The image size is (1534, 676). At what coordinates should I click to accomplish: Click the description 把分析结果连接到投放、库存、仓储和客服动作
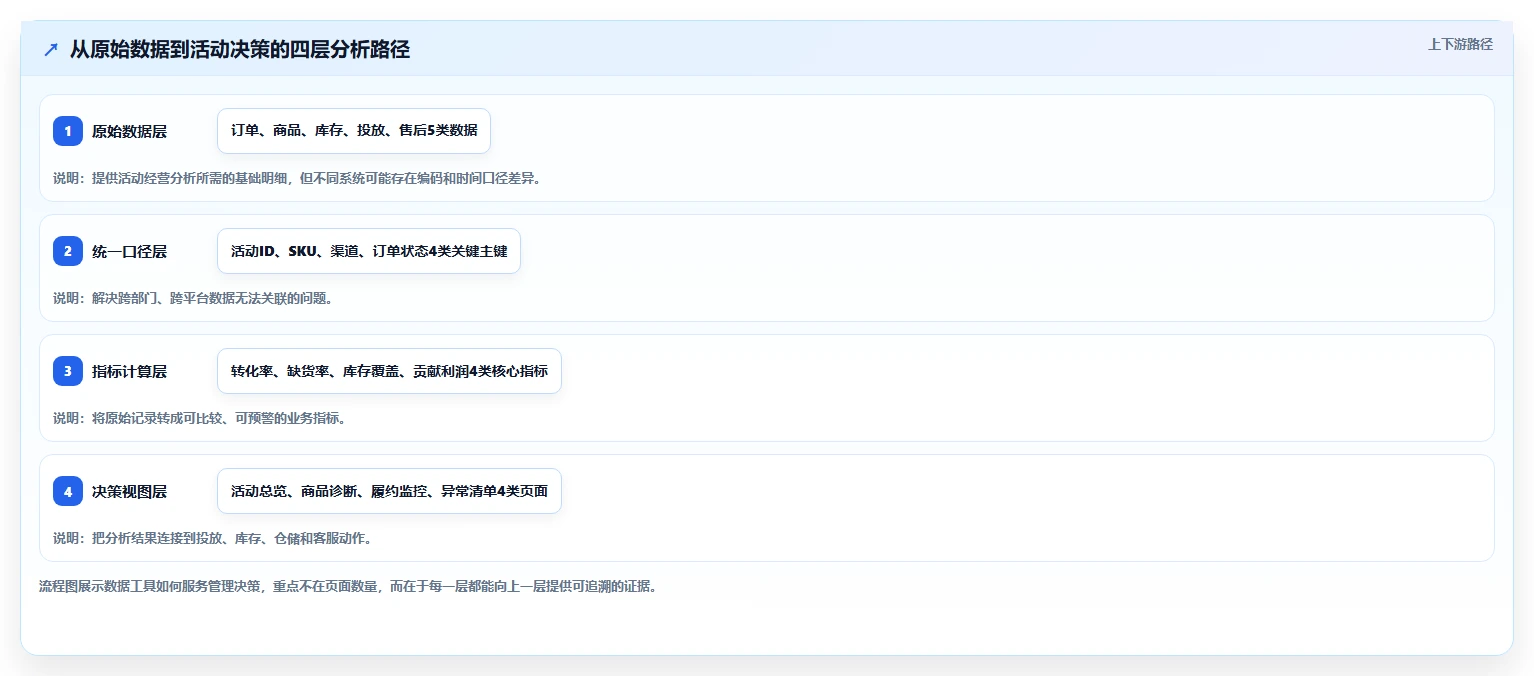[212, 538]
